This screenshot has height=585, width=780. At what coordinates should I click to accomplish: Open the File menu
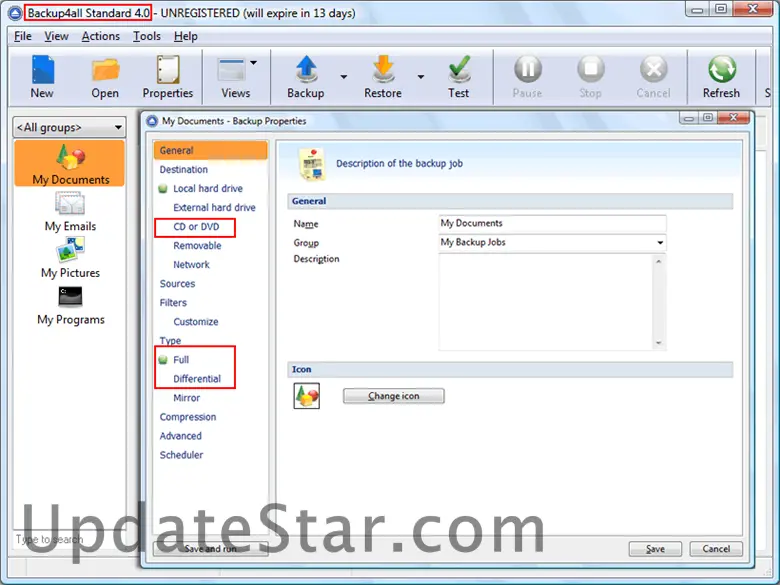click(x=22, y=36)
